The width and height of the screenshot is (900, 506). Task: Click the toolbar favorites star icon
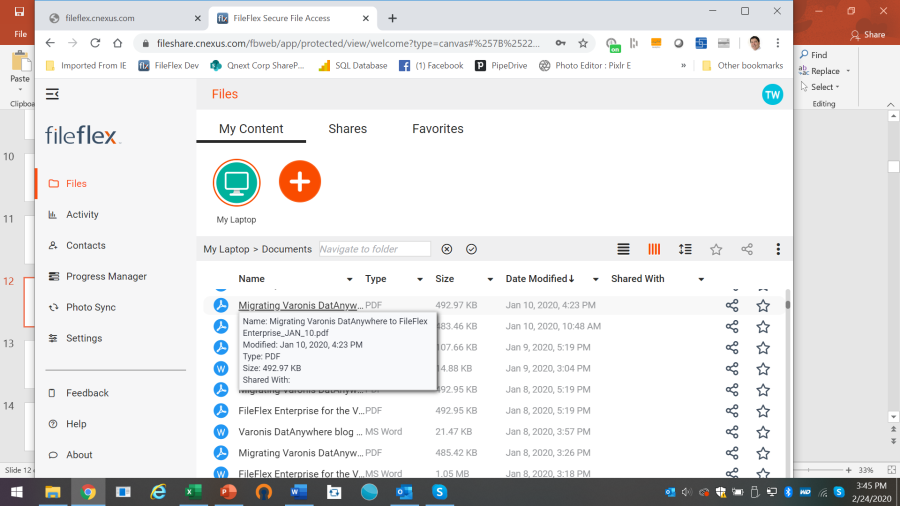[716, 249]
